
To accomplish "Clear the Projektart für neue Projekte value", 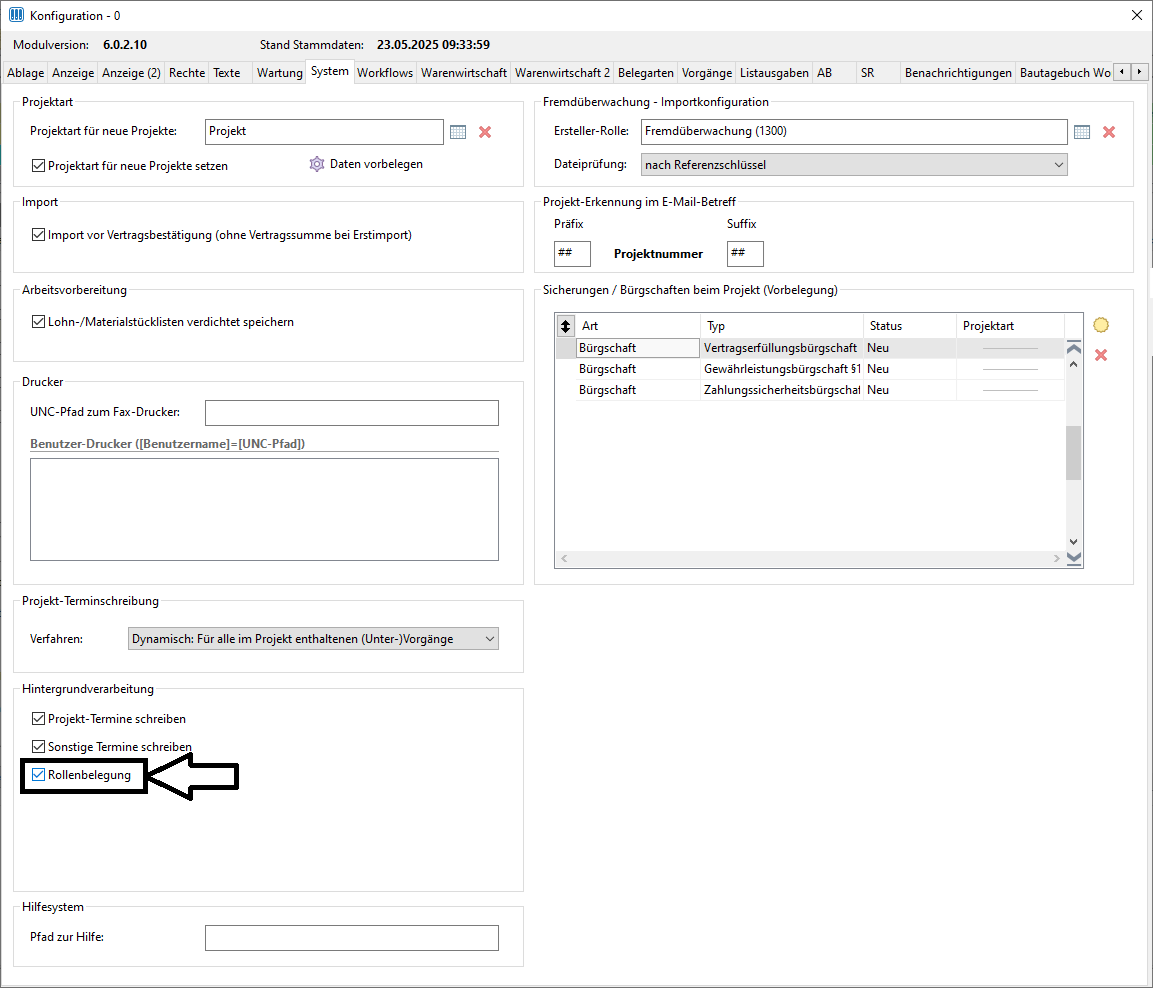I will (485, 132).
